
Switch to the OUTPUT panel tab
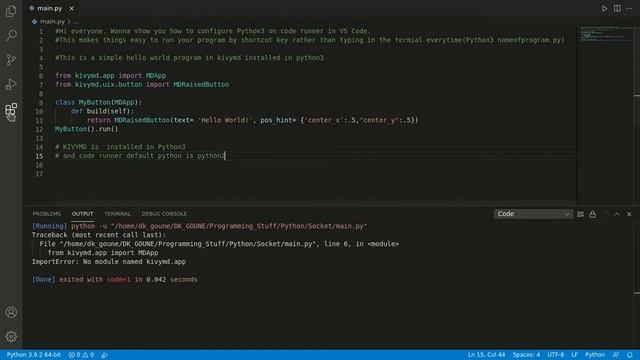coord(82,214)
